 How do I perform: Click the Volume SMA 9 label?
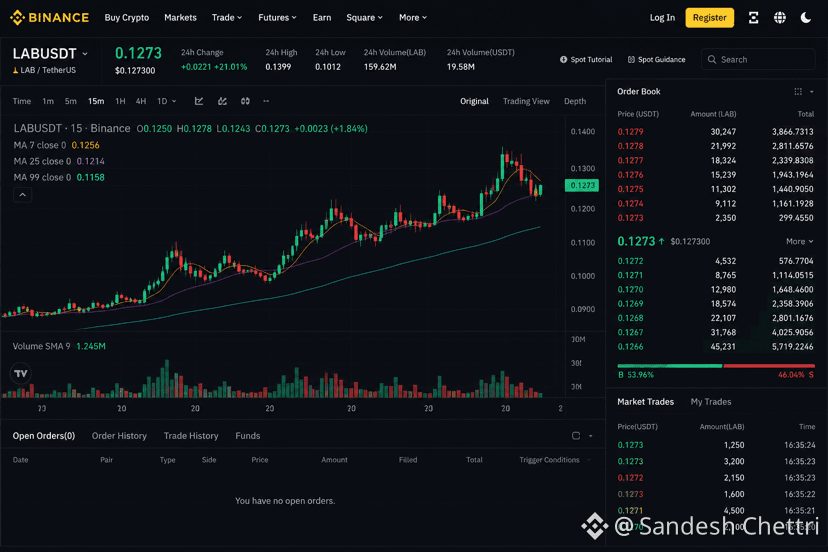click(x=42, y=347)
